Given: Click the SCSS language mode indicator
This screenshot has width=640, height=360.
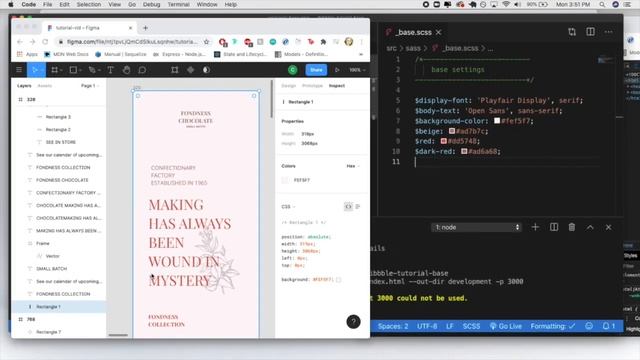Looking at the screenshot, I should click(x=471, y=326).
